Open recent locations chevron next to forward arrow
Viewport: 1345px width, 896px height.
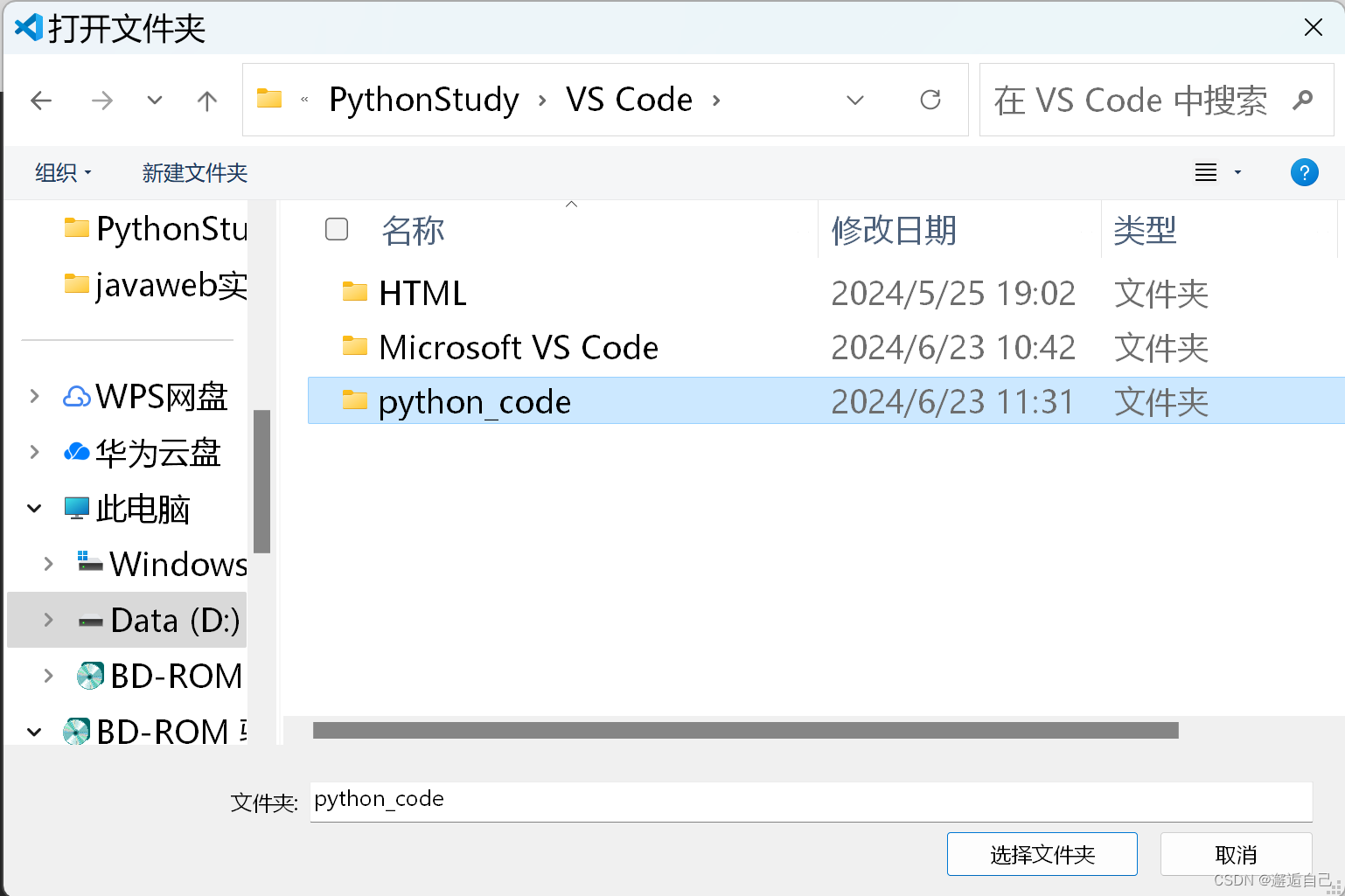click(155, 101)
